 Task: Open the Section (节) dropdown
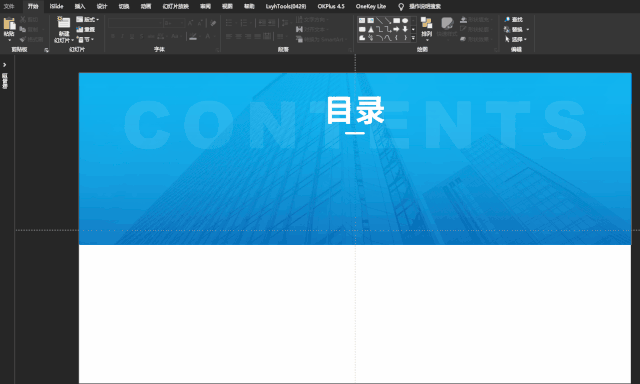point(85,39)
